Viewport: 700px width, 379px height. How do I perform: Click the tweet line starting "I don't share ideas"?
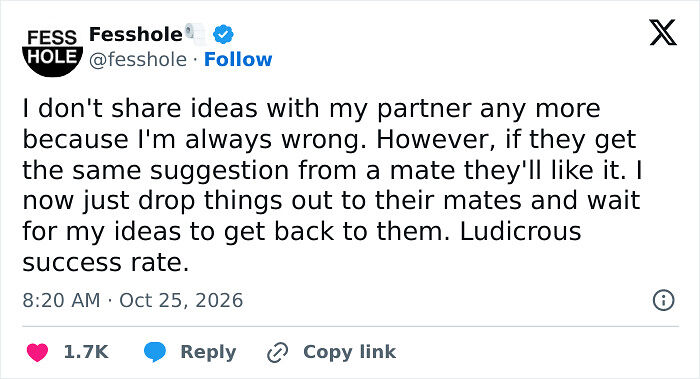click(x=312, y=109)
